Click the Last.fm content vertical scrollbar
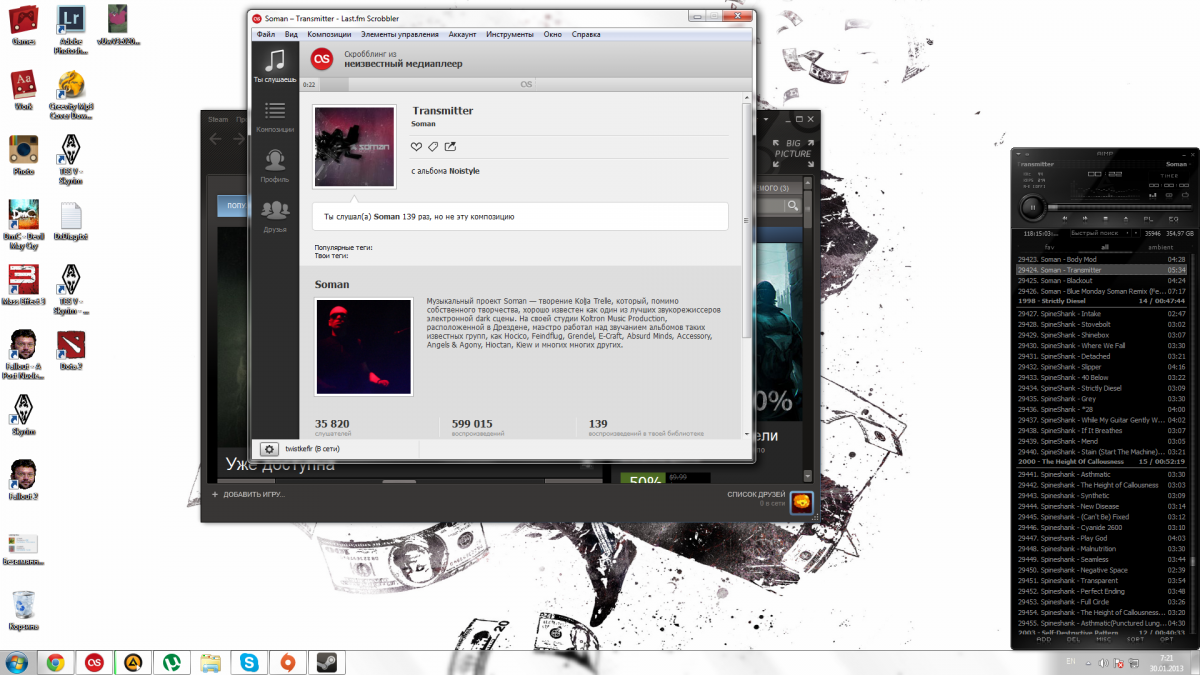The width and height of the screenshot is (1200, 675). tap(747, 220)
